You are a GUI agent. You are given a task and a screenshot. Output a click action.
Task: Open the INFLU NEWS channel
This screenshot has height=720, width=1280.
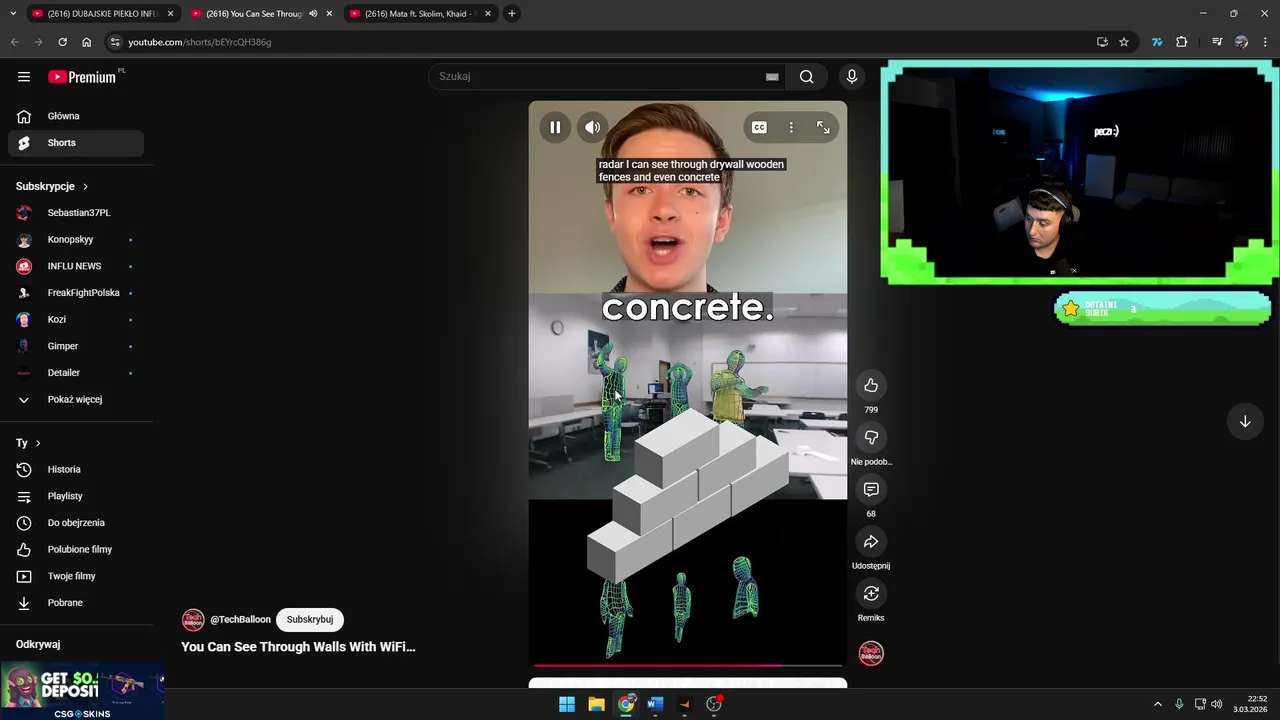pyautogui.click(x=76, y=266)
